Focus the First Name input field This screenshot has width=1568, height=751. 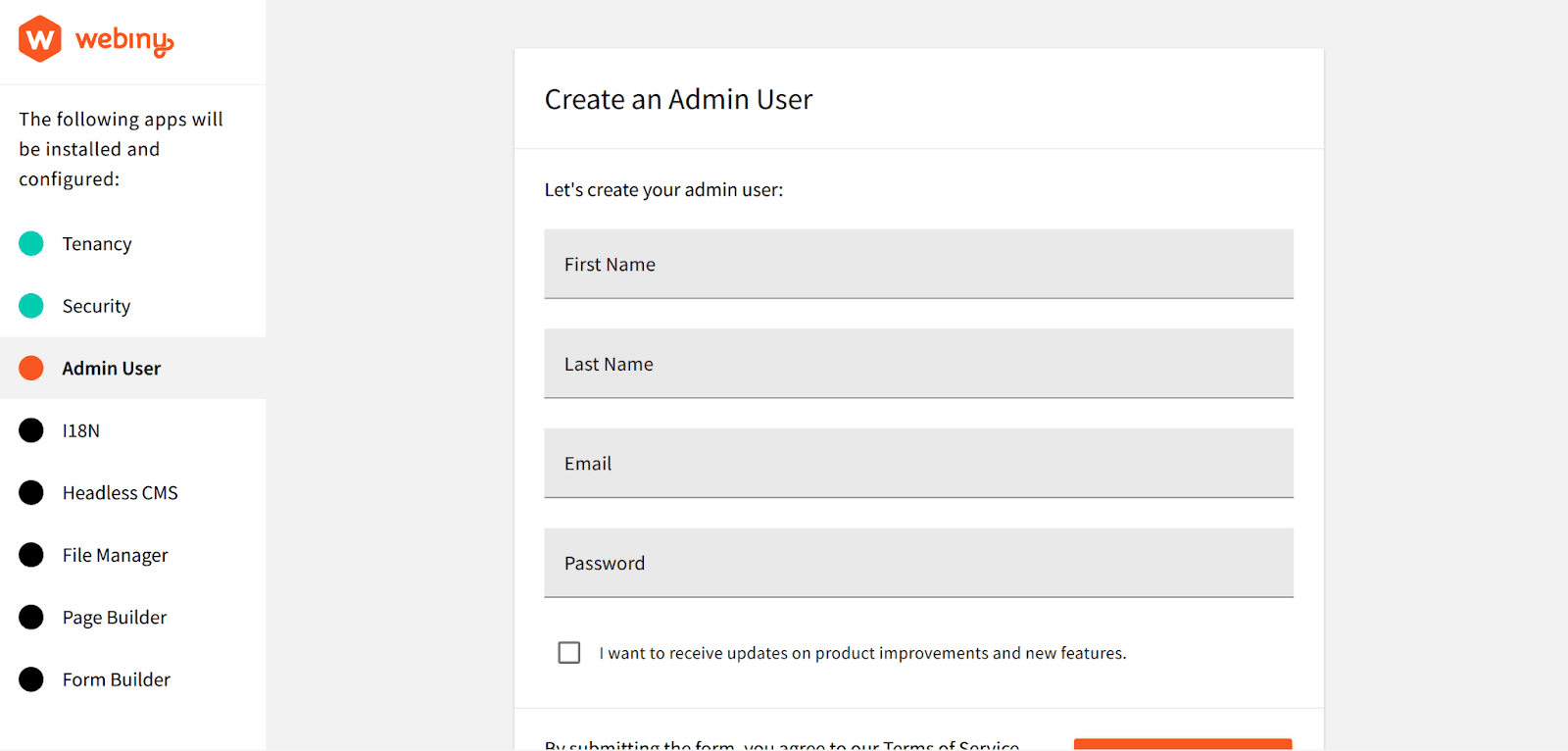pyautogui.click(x=917, y=264)
